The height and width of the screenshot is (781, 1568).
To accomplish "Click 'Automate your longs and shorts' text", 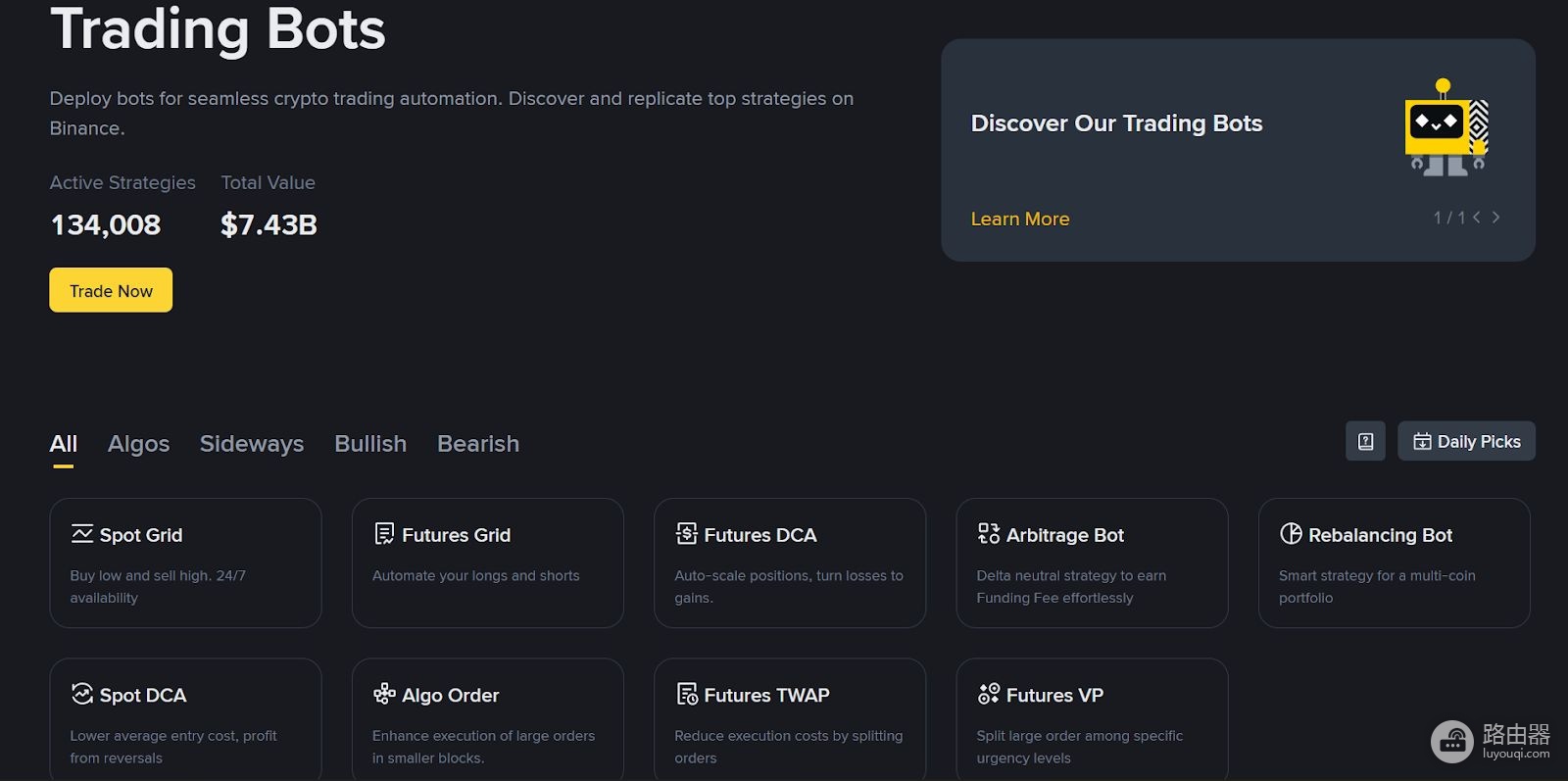I will click(476, 575).
